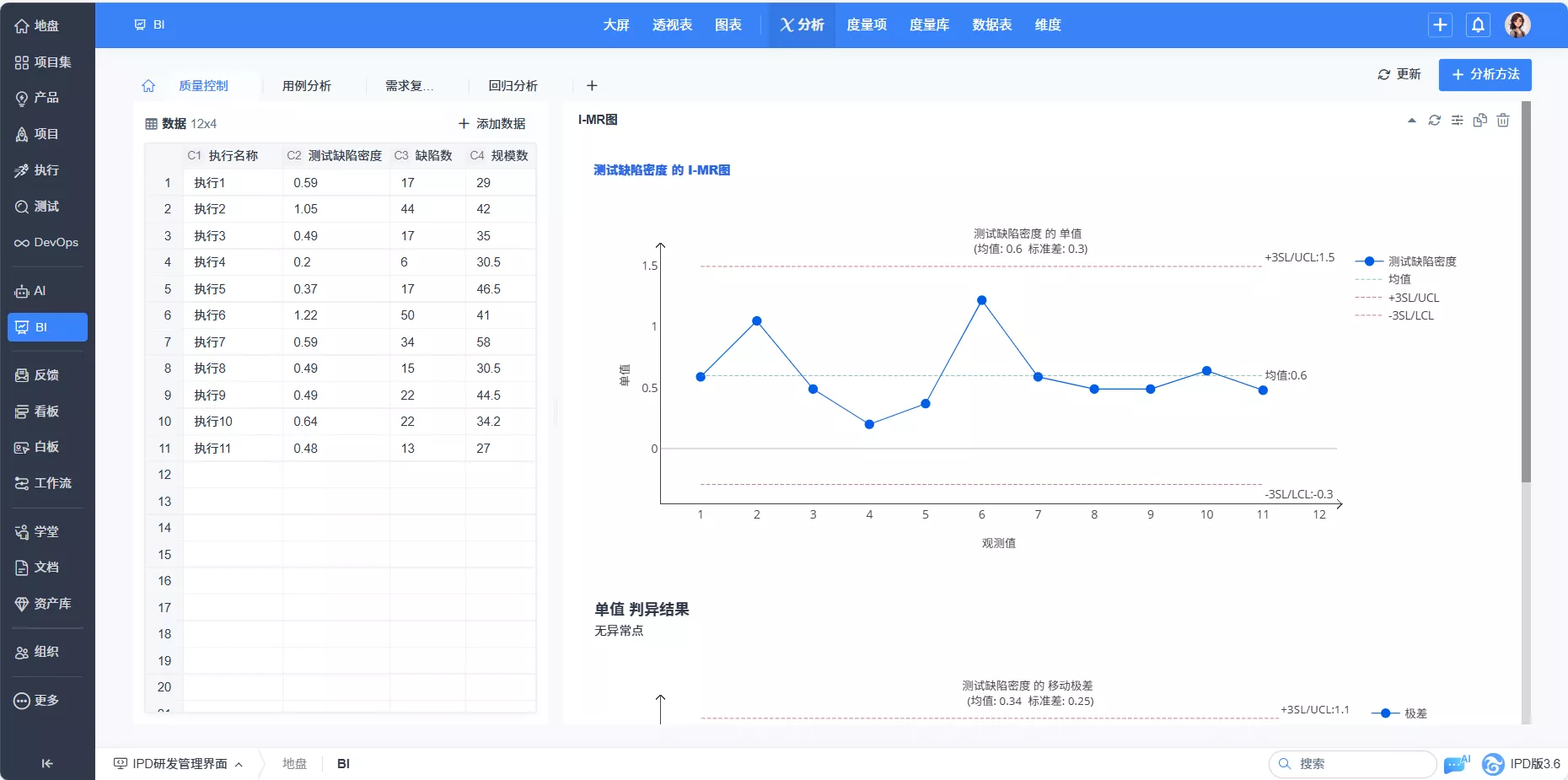Switch to the 透视表 menu
This screenshot has width=1568, height=780.
(x=672, y=25)
